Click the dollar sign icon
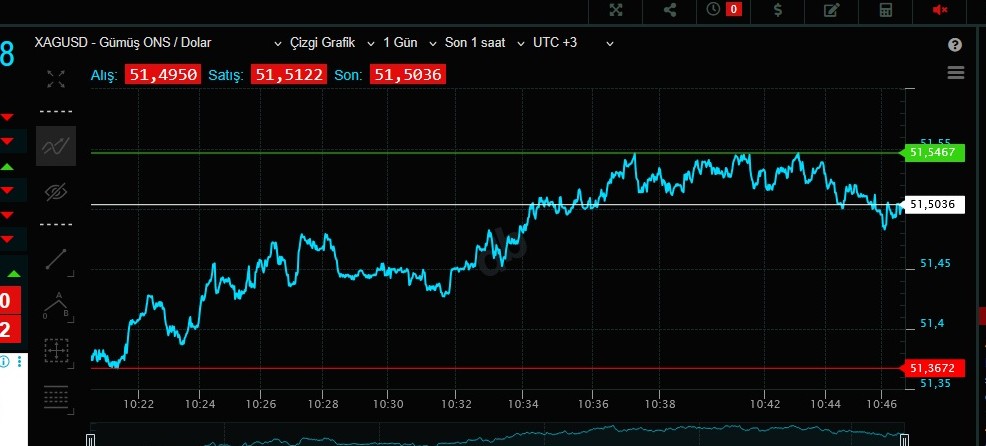Screen dimensions: 986x446 (778, 10)
